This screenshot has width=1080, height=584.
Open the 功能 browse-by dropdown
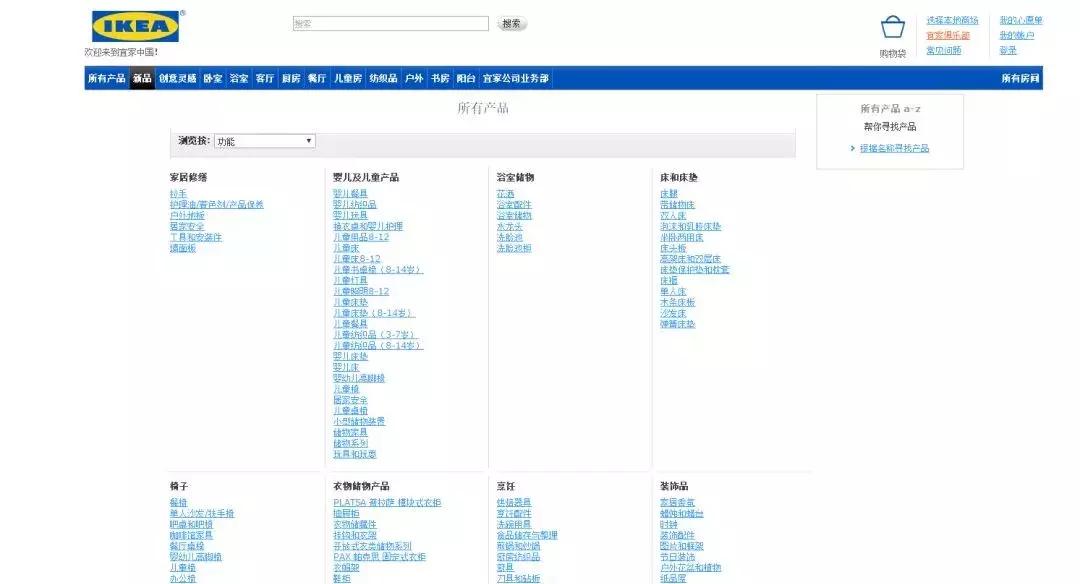tap(263, 140)
